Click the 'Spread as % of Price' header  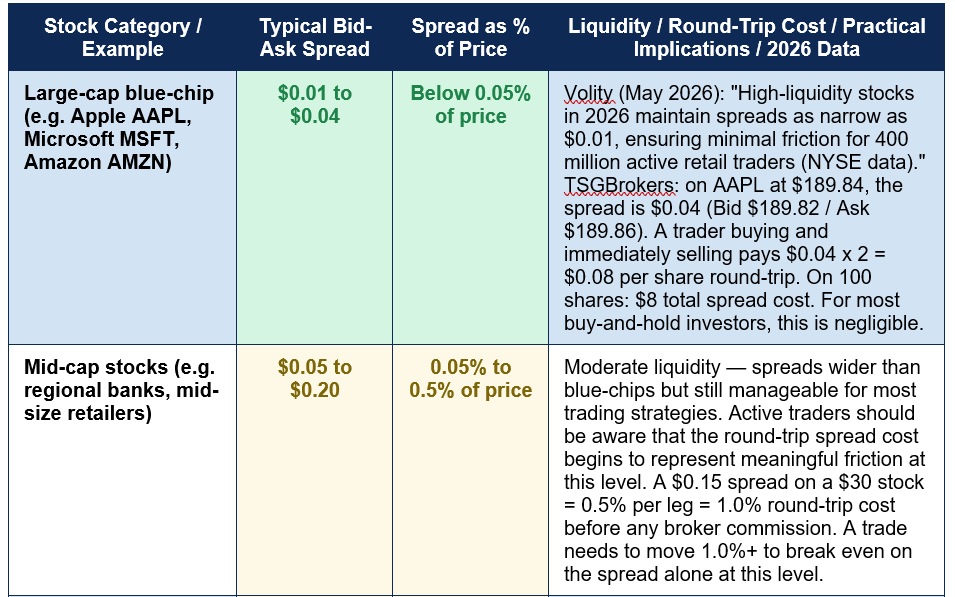click(470, 37)
